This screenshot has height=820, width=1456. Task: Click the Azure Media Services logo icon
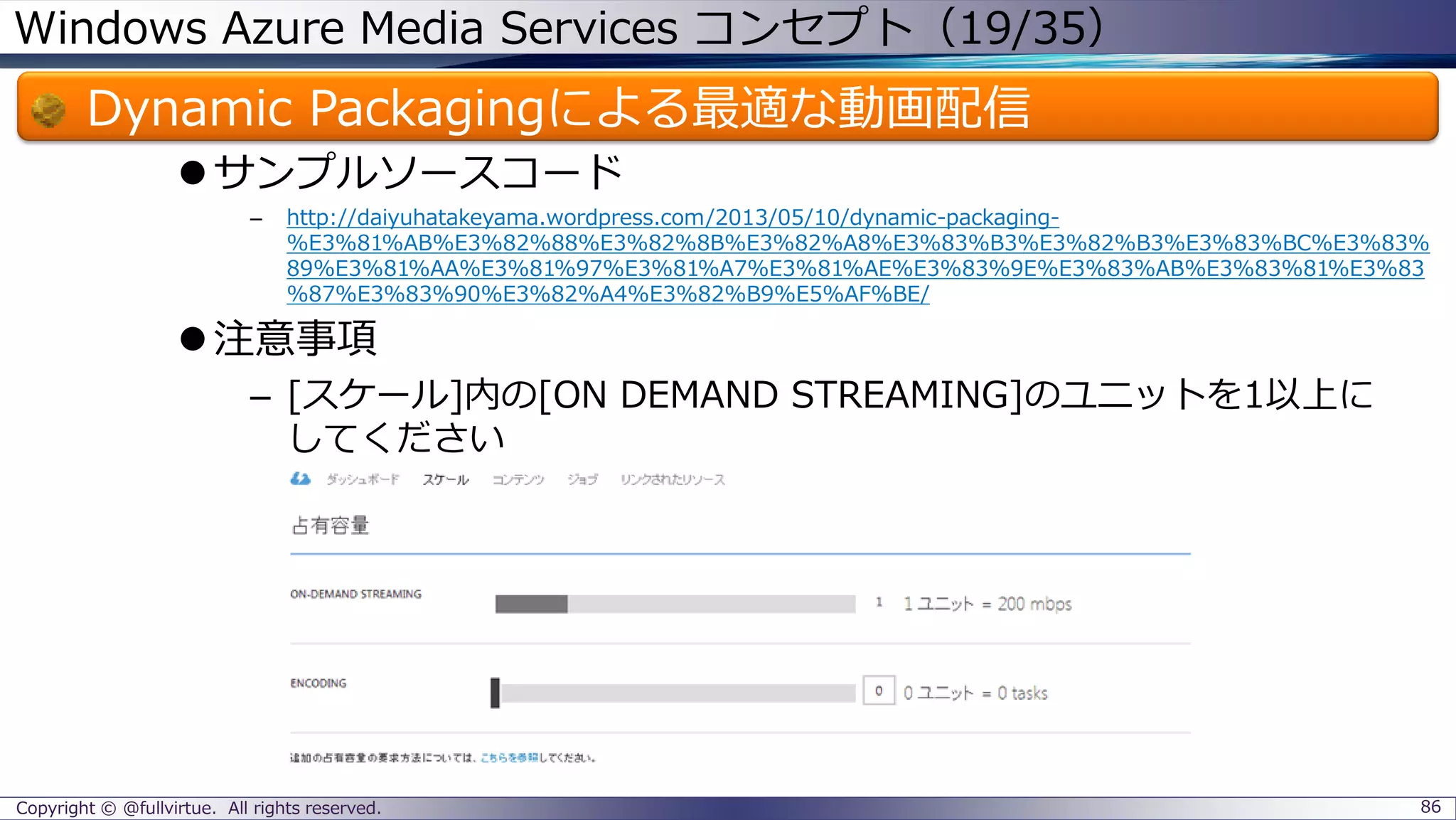click(301, 479)
